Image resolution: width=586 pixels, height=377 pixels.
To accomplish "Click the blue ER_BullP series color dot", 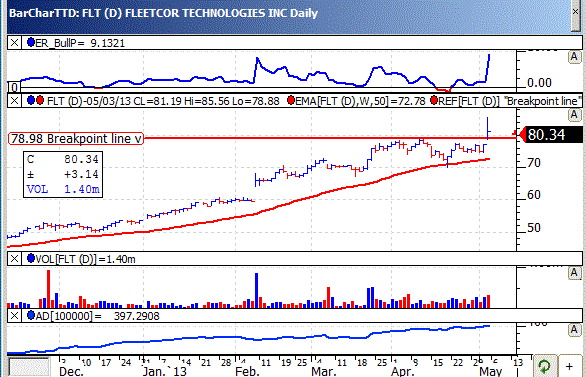I will pos(31,42).
